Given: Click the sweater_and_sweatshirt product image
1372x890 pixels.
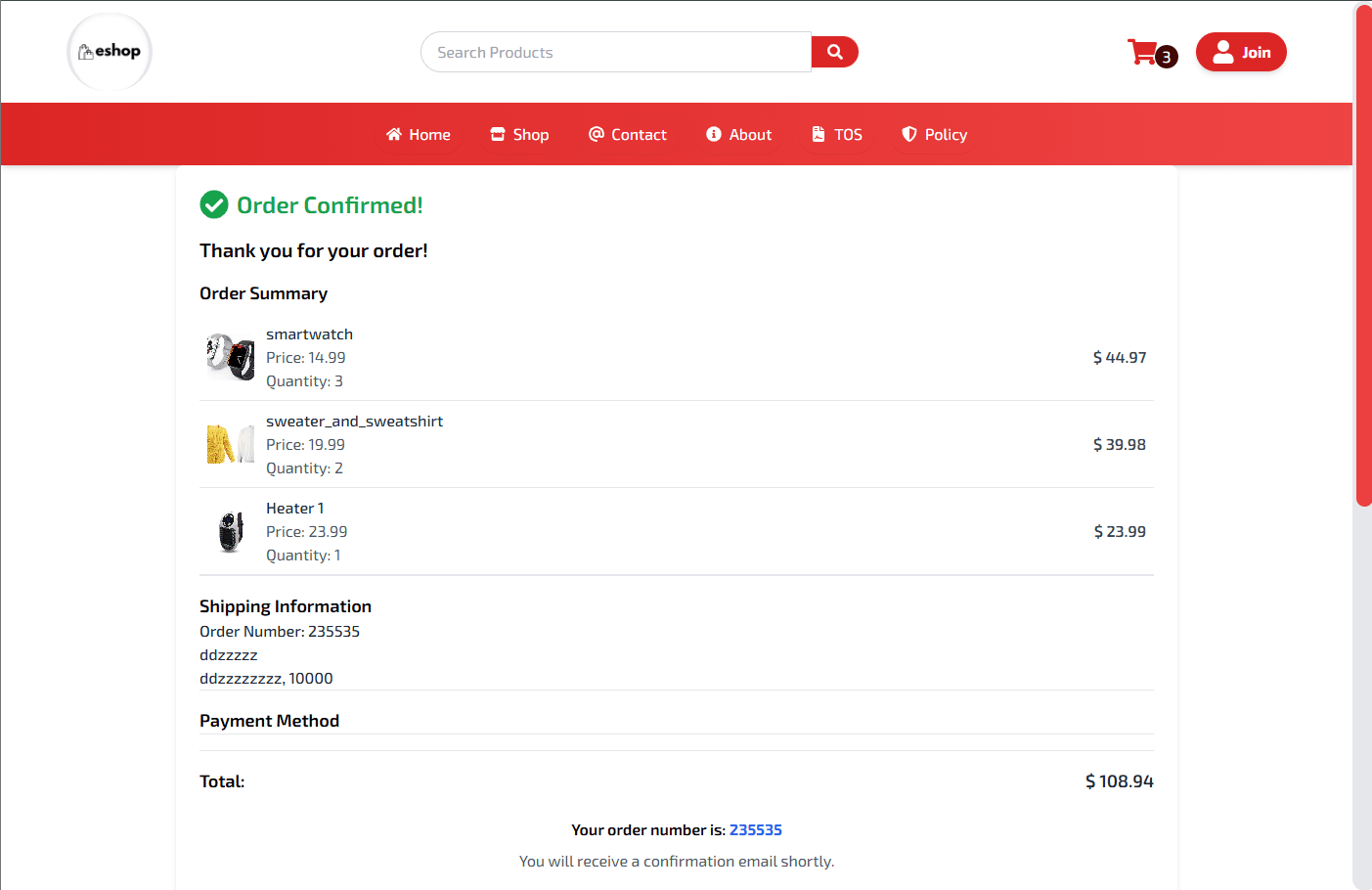Looking at the screenshot, I should (x=229, y=443).
